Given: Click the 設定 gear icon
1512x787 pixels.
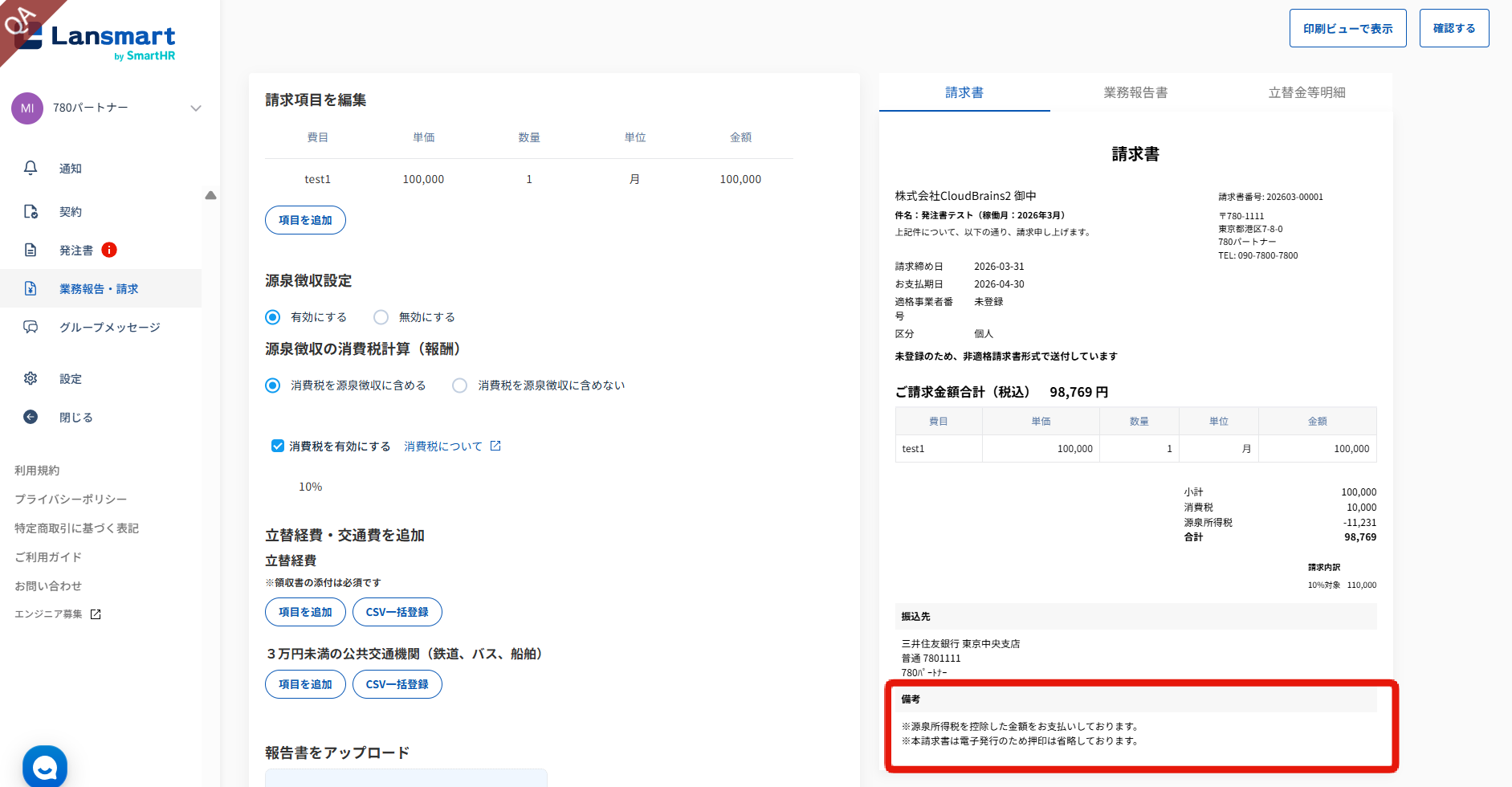Looking at the screenshot, I should point(31,378).
